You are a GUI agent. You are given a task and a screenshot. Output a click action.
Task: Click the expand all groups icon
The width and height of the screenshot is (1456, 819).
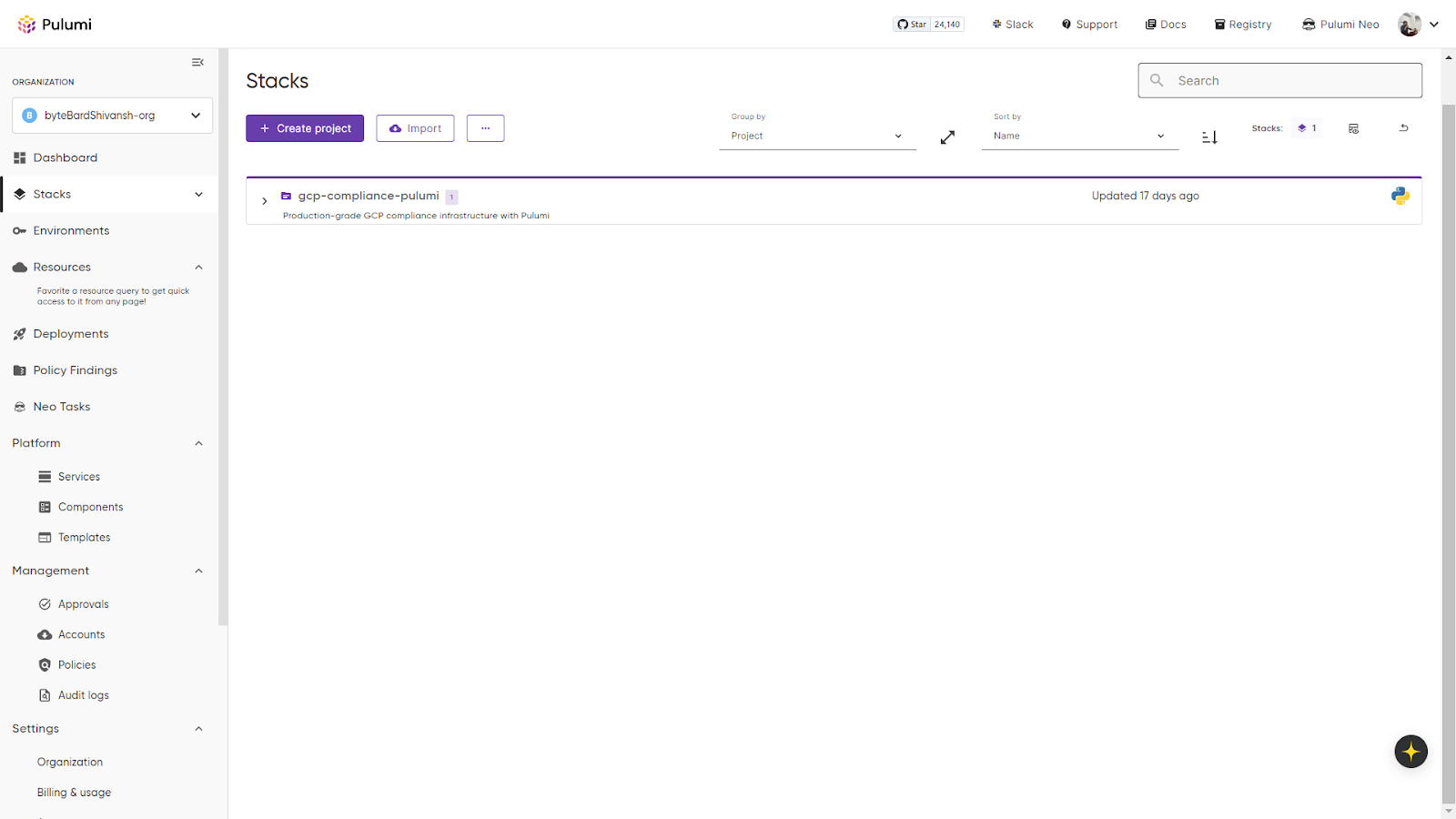coord(947,136)
